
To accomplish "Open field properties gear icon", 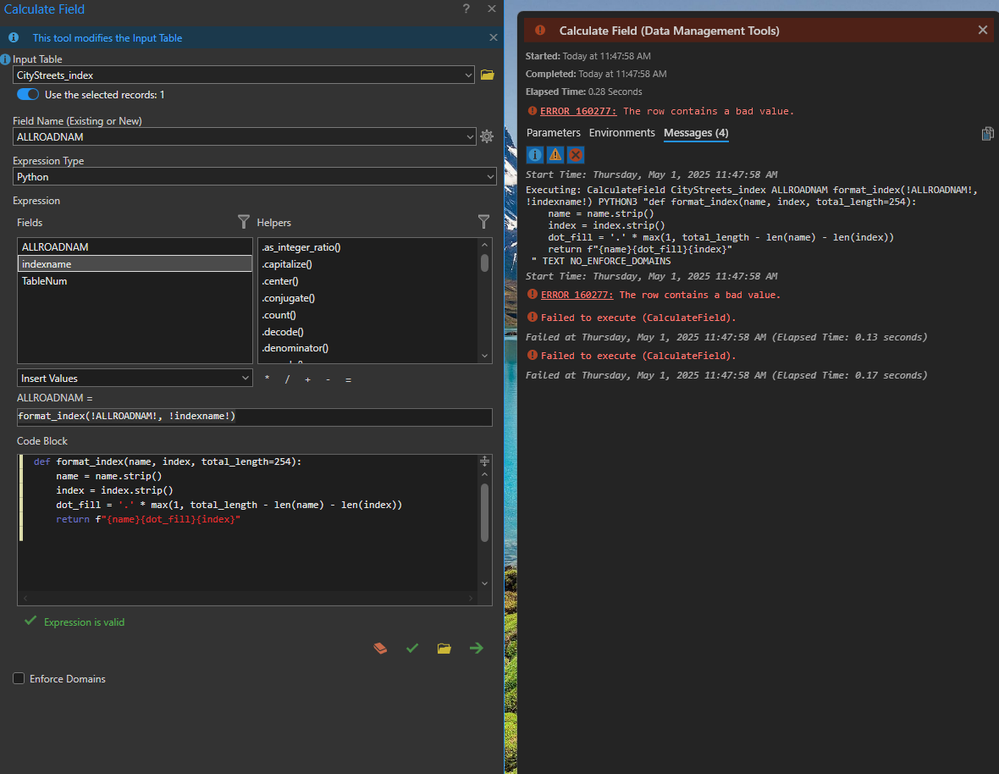I will [x=487, y=136].
